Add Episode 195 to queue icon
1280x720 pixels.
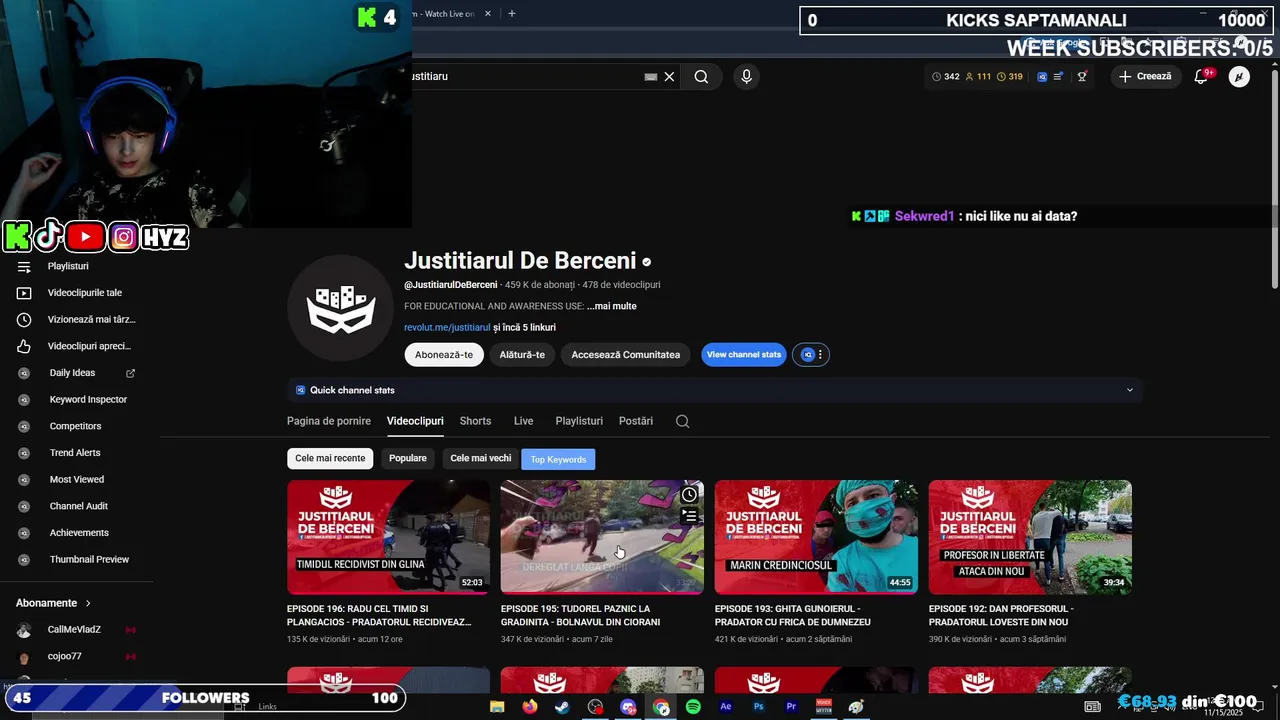click(x=689, y=516)
